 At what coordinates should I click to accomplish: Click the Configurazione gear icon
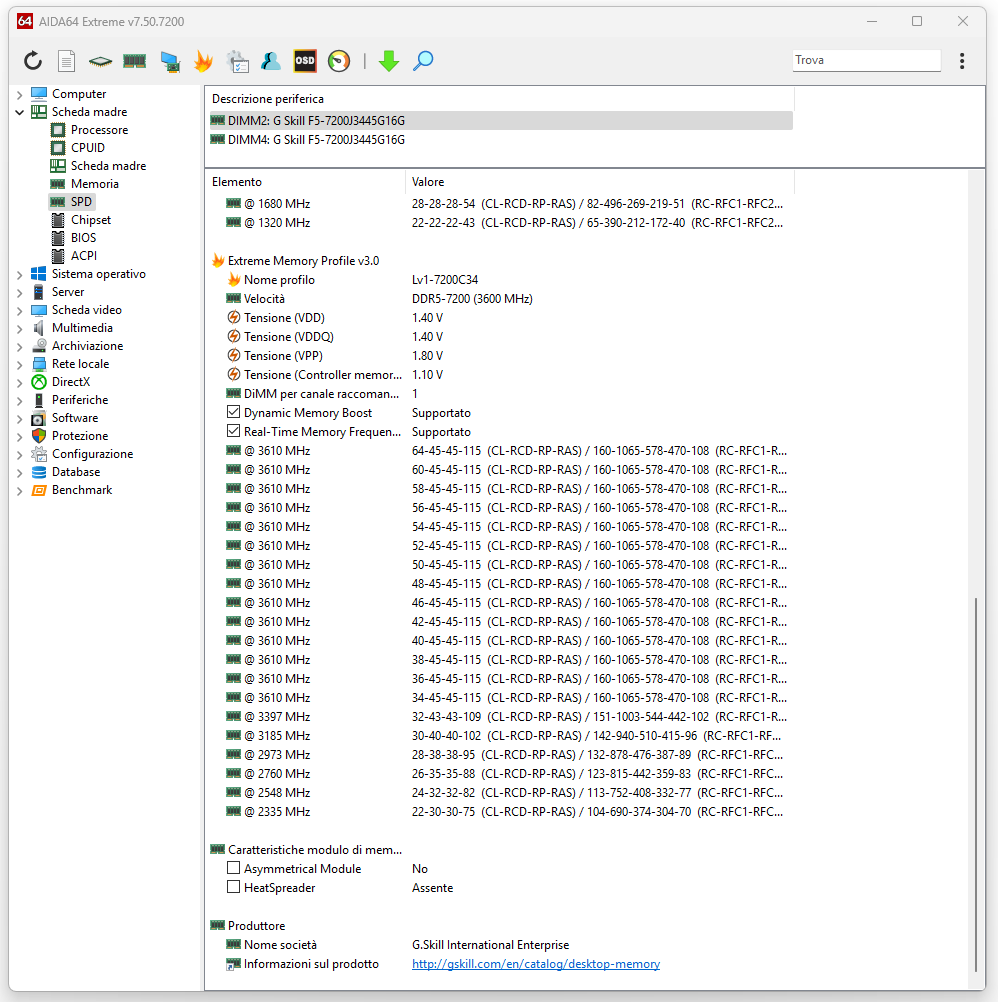(39, 454)
